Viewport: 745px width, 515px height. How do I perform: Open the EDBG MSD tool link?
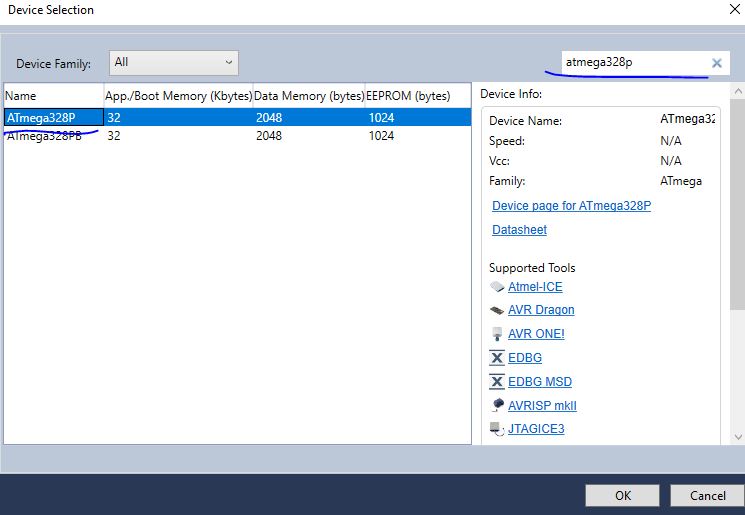[540, 381]
